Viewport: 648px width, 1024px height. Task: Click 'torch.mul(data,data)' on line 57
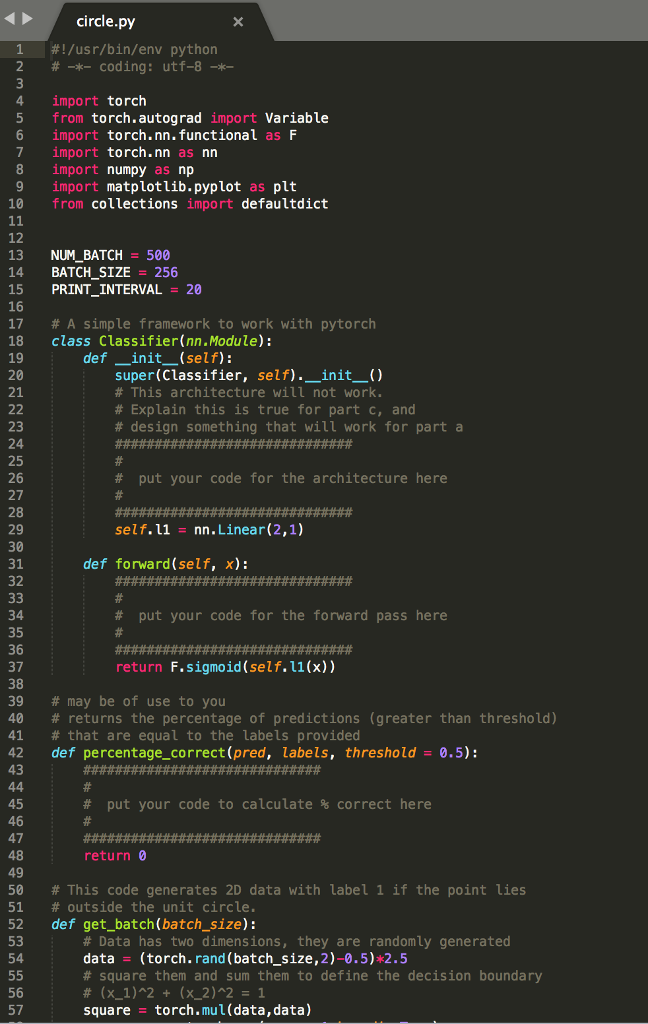tap(233, 1010)
